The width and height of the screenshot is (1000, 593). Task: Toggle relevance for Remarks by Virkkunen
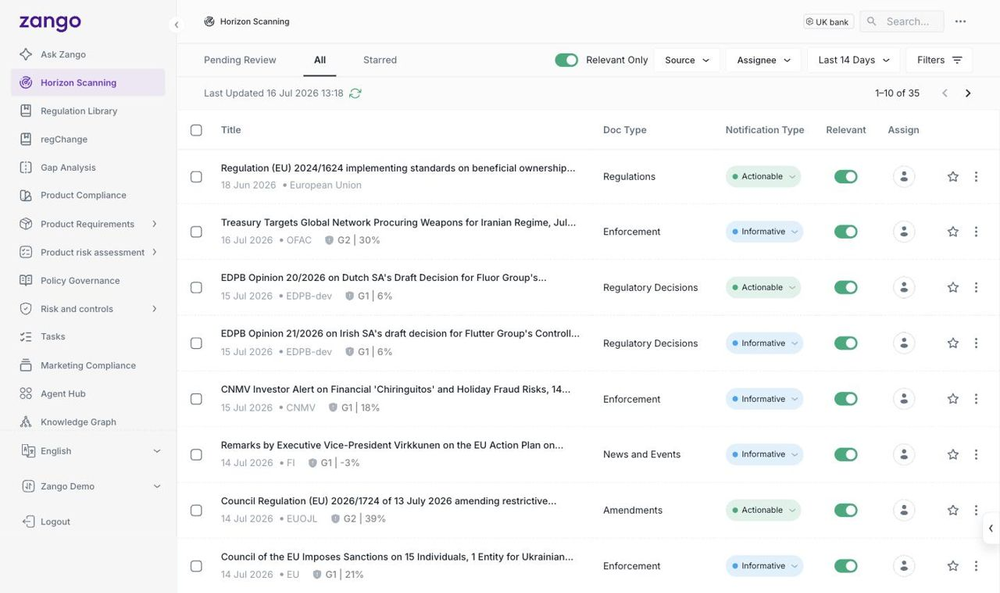point(846,454)
